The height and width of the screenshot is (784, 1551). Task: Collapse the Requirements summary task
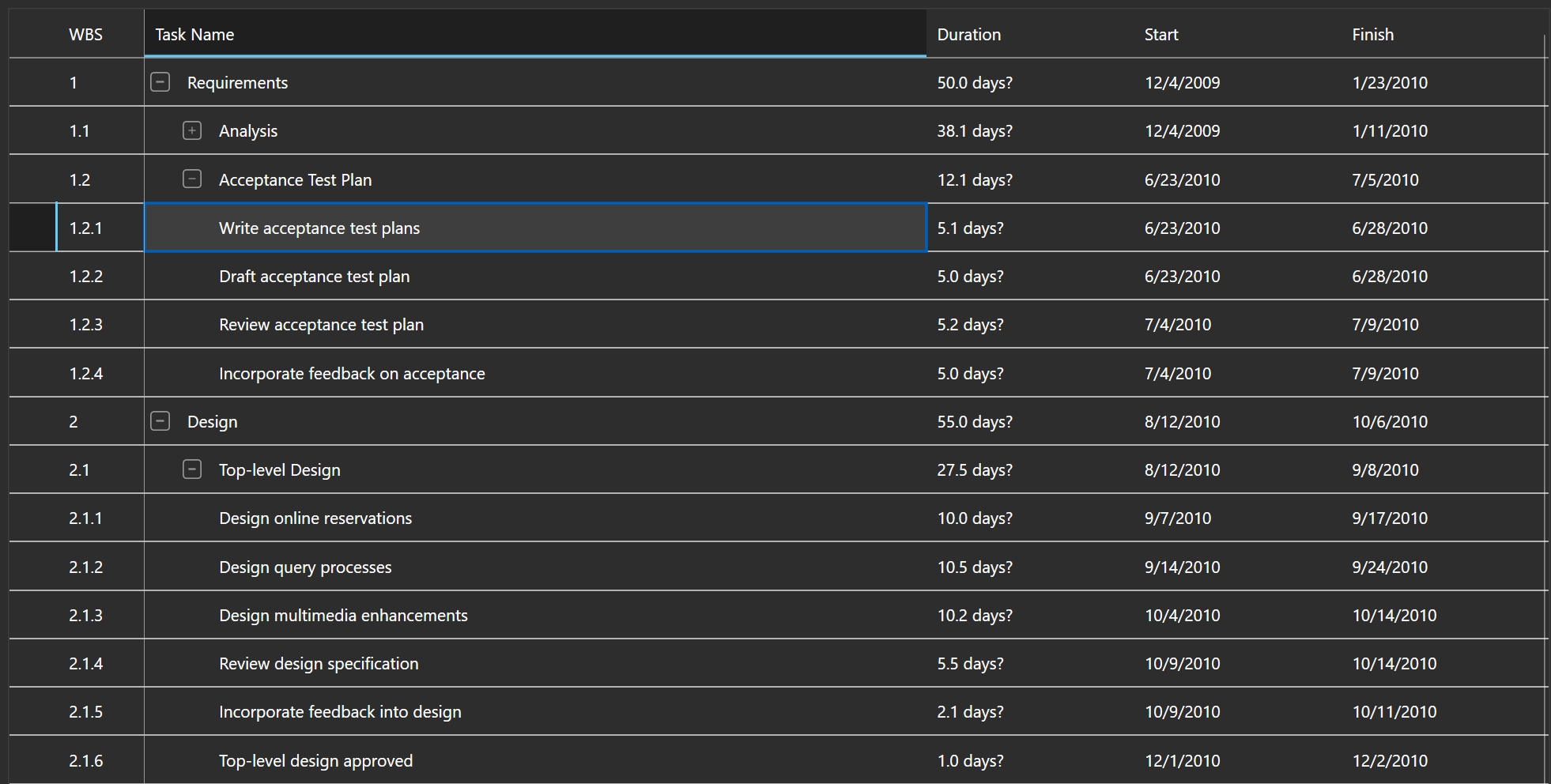click(x=160, y=81)
